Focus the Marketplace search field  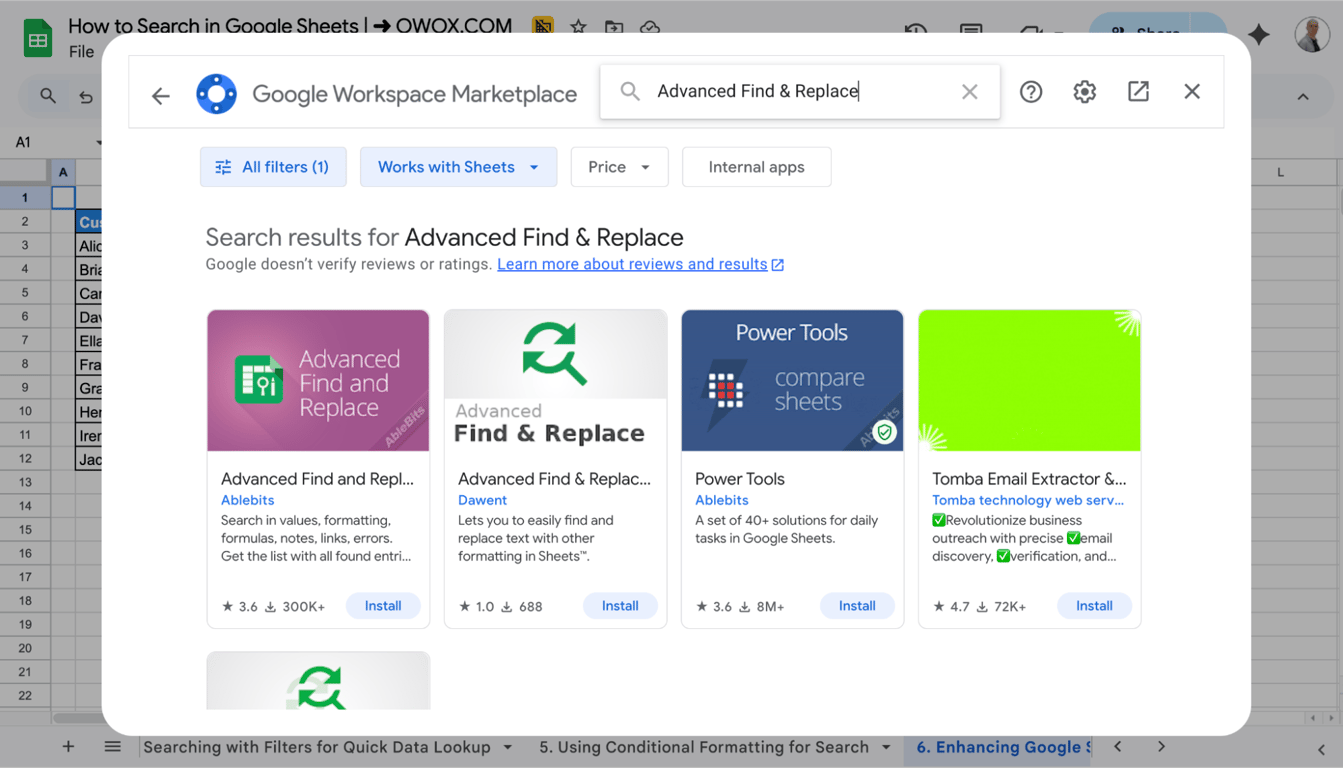click(x=800, y=91)
